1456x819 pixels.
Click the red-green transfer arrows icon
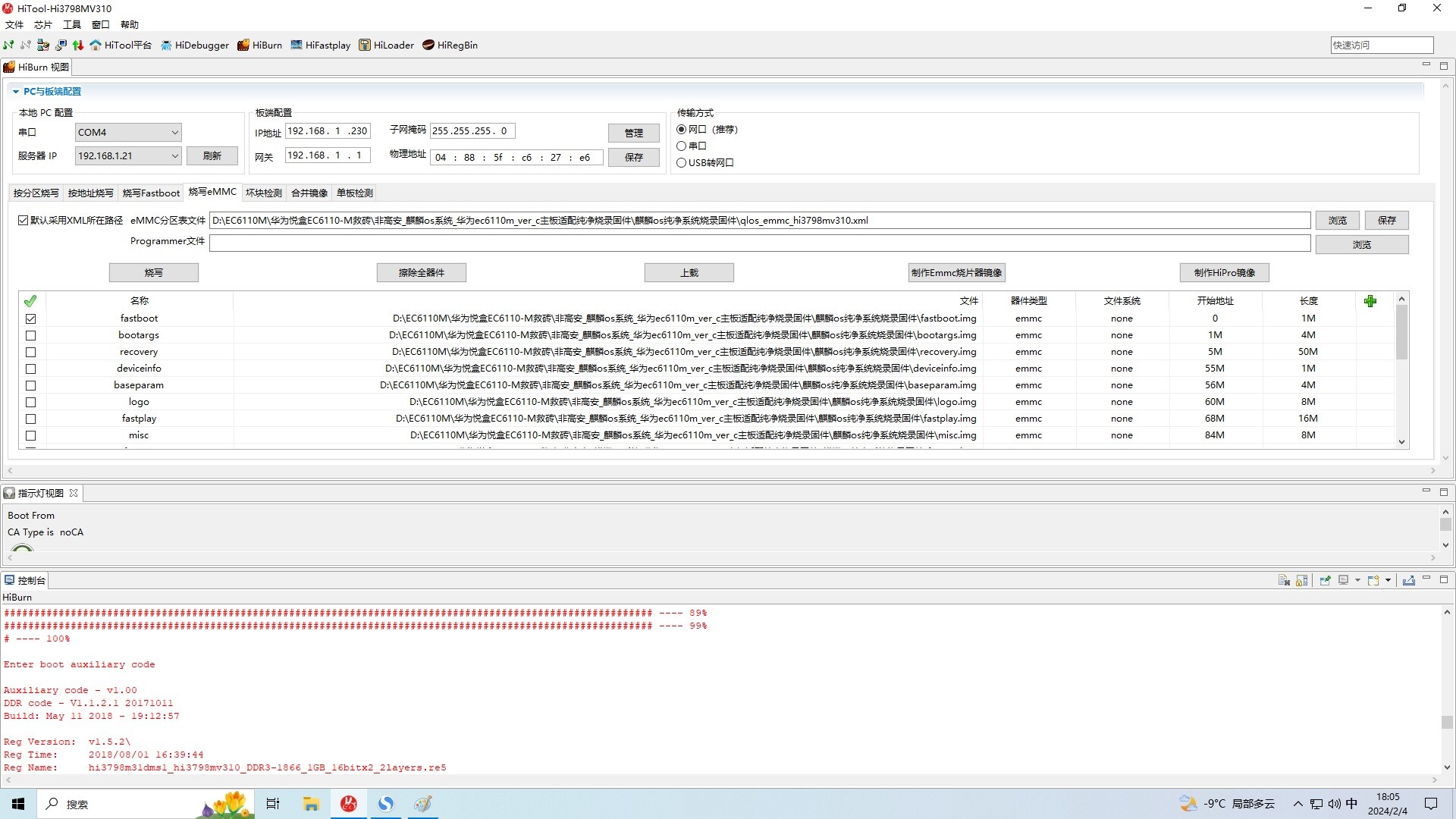(x=78, y=45)
